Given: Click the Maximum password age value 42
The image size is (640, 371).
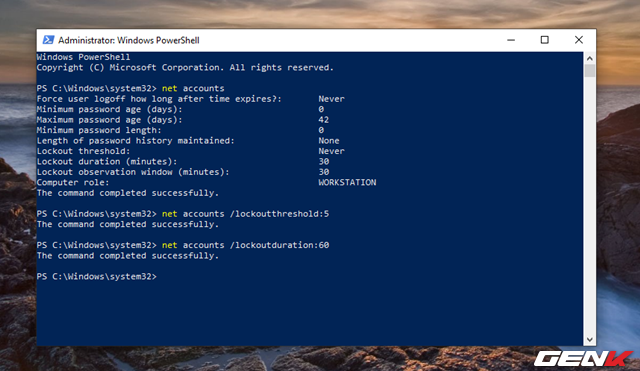Looking at the screenshot, I should coord(323,120).
